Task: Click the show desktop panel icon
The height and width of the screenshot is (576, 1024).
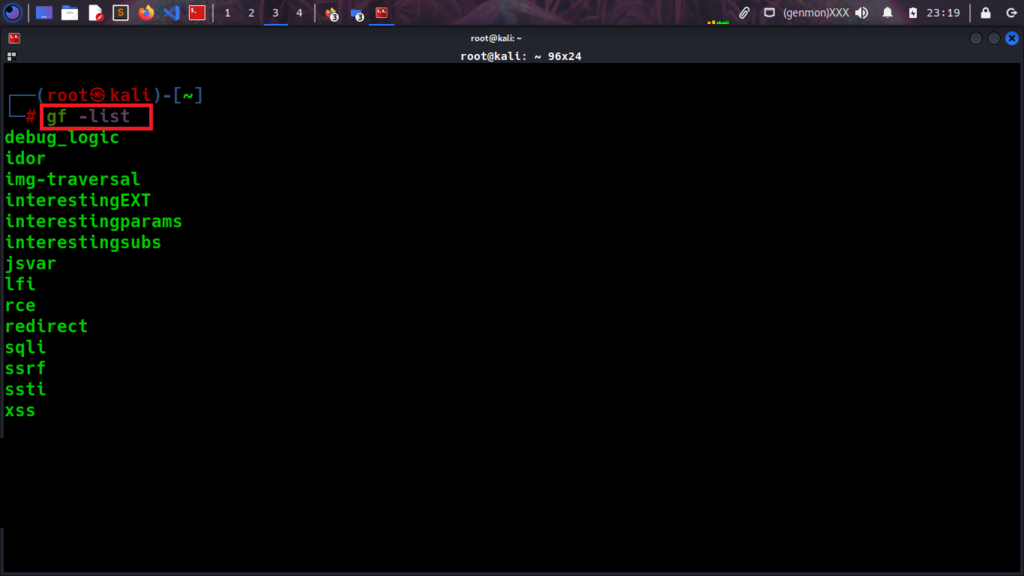Action: click(44, 13)
